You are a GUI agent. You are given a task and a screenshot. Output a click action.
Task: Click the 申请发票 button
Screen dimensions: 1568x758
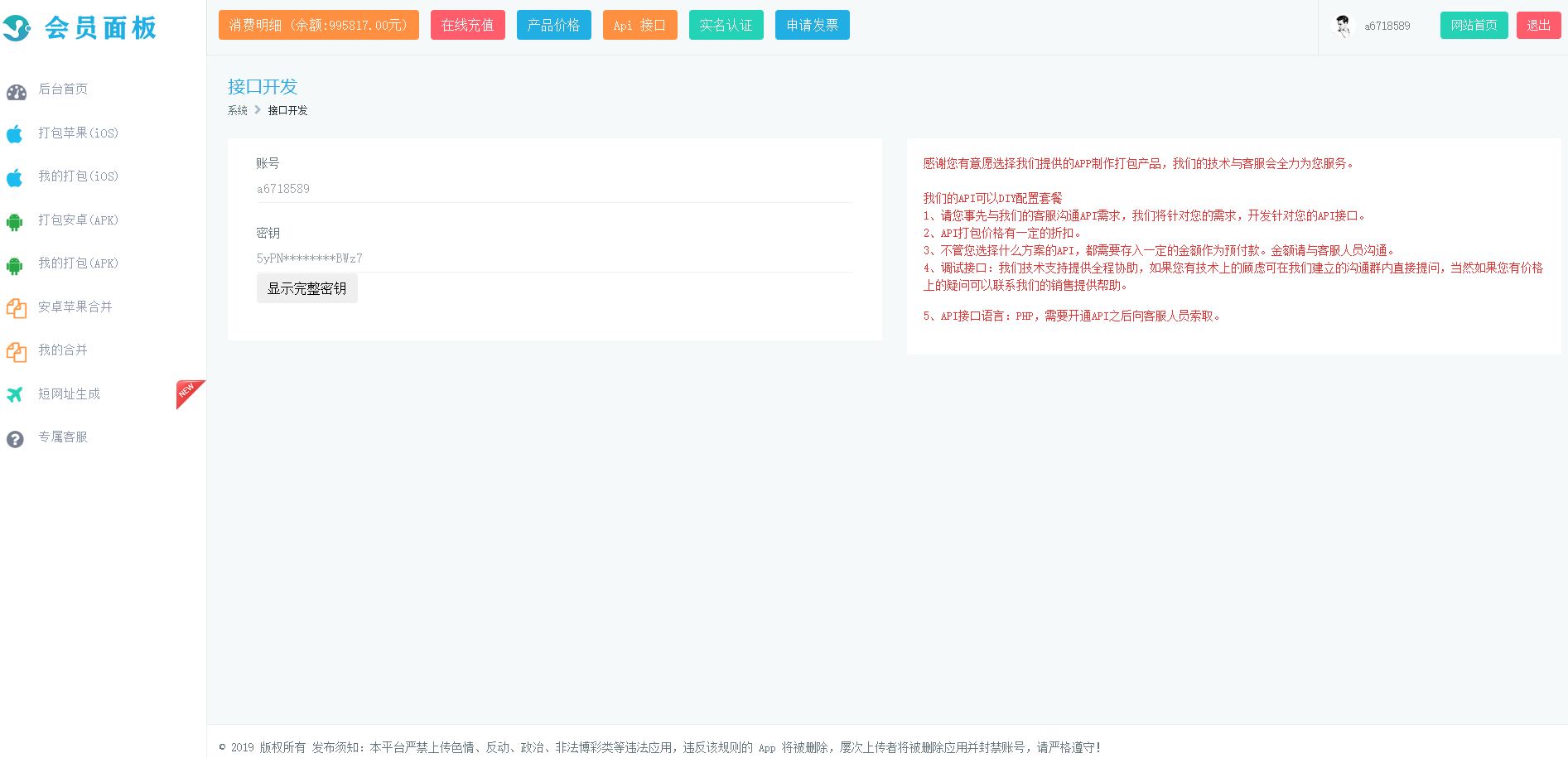point(813,25)
